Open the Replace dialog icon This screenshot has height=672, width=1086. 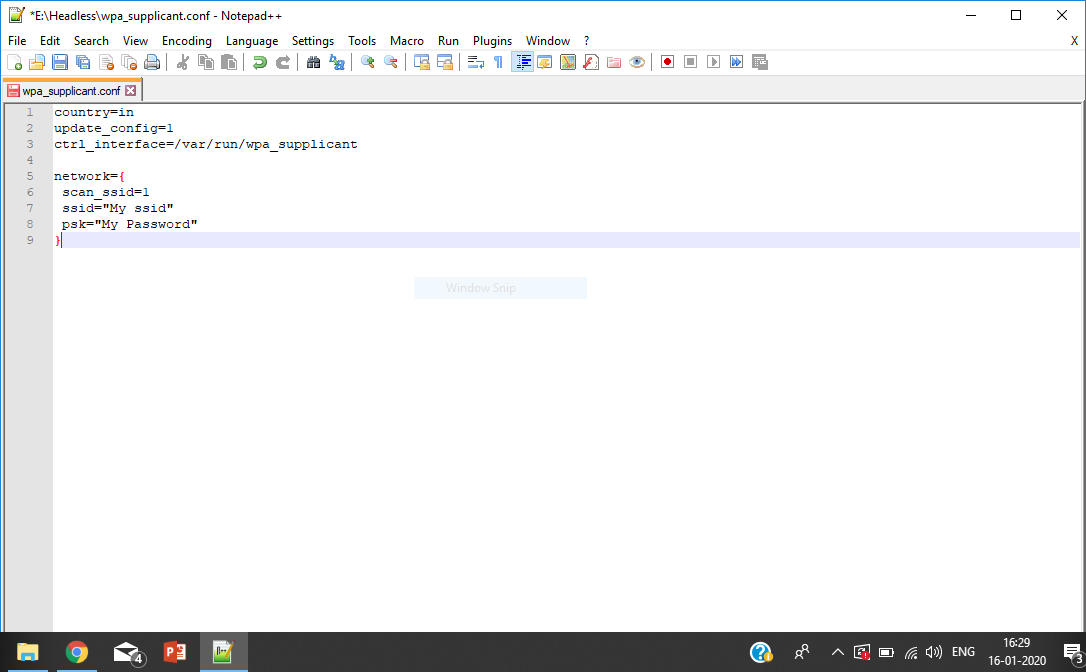[338, 61]
